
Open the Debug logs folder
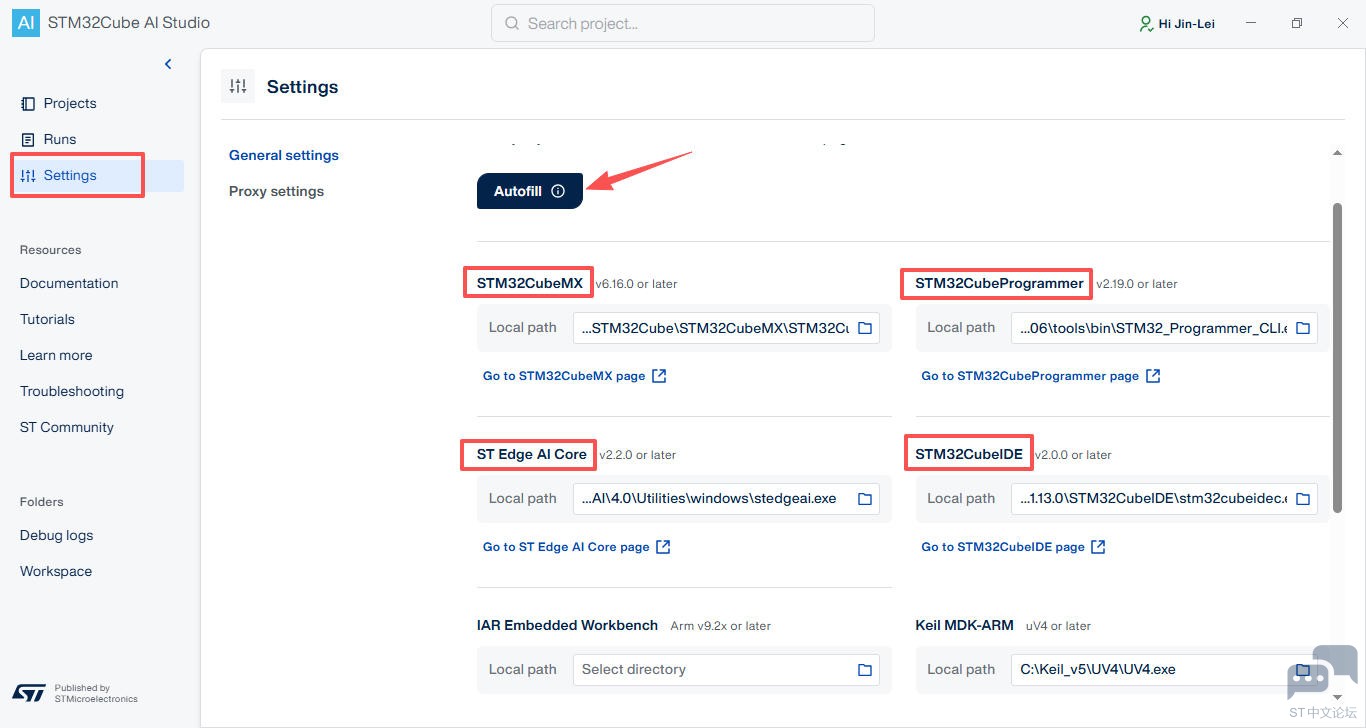coord(56,535)
